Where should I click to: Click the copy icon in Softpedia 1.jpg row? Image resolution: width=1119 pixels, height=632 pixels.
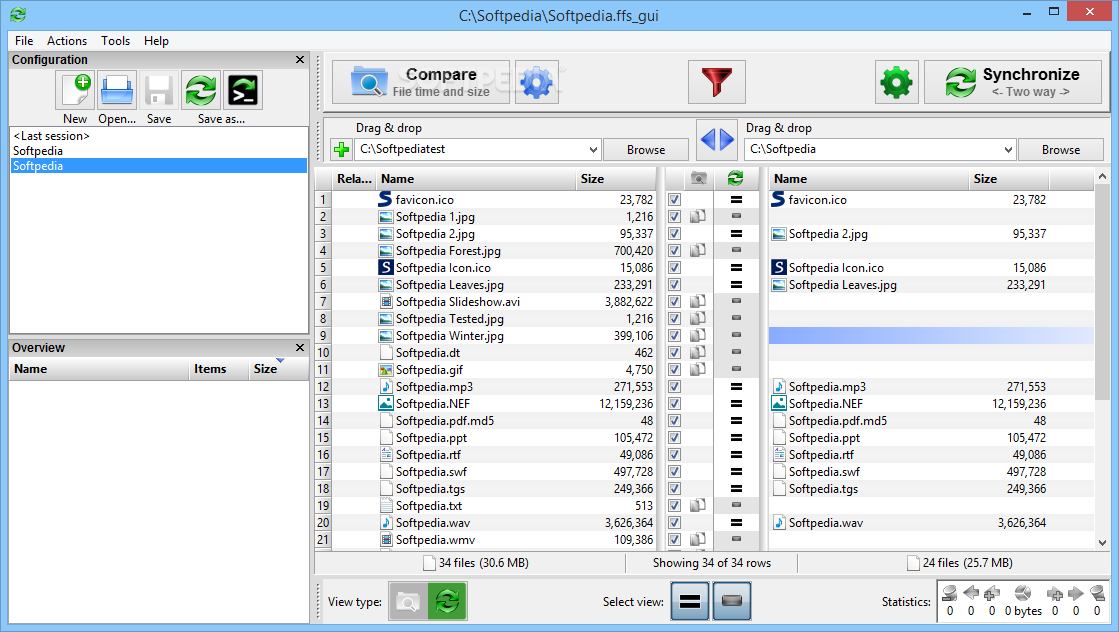(698, 216)
